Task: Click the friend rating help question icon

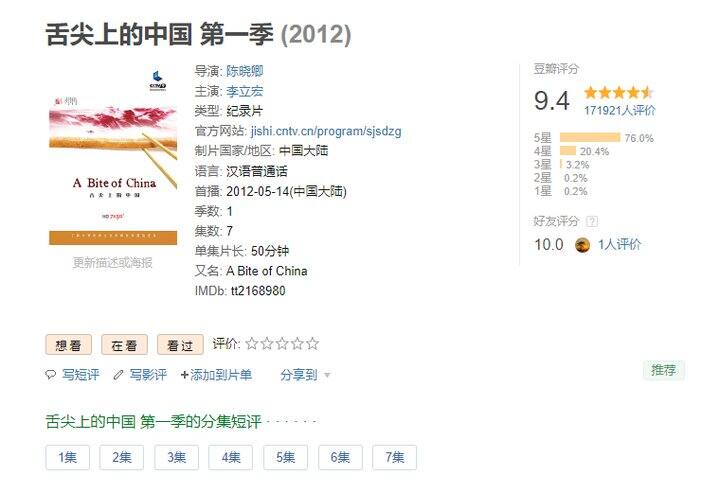Action: (592, 222)
